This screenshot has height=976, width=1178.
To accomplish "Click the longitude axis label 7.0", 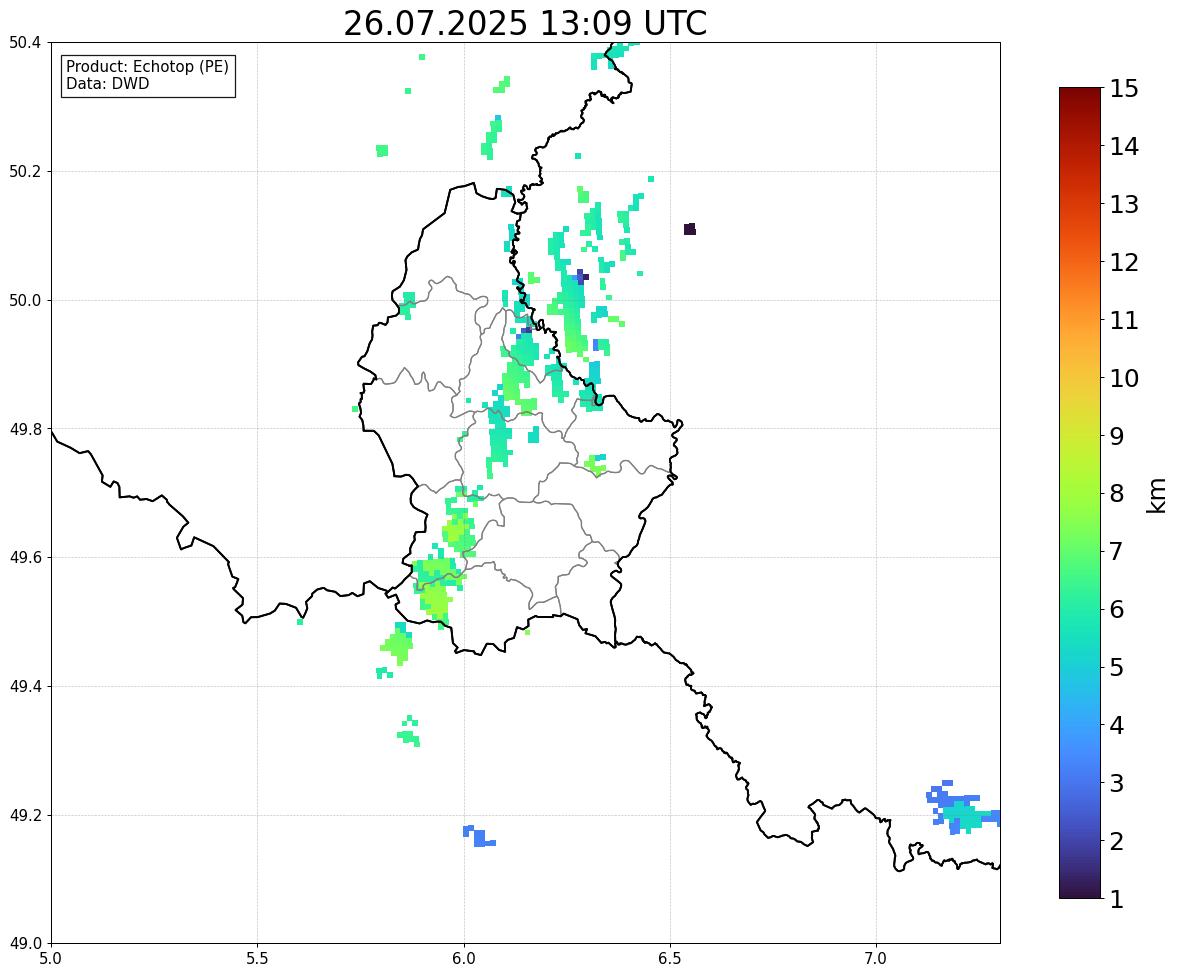I will tap(877, 959).
